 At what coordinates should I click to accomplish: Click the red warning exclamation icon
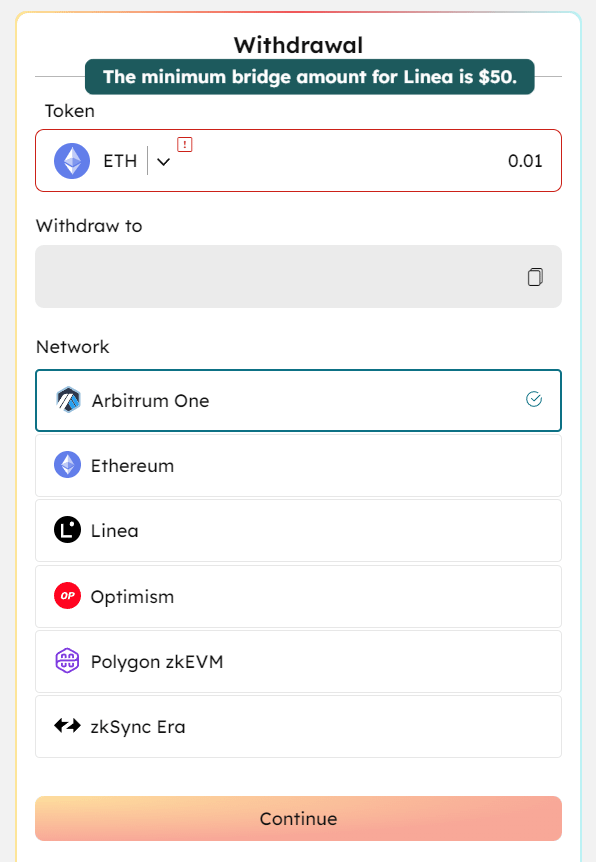click(185, 145)
